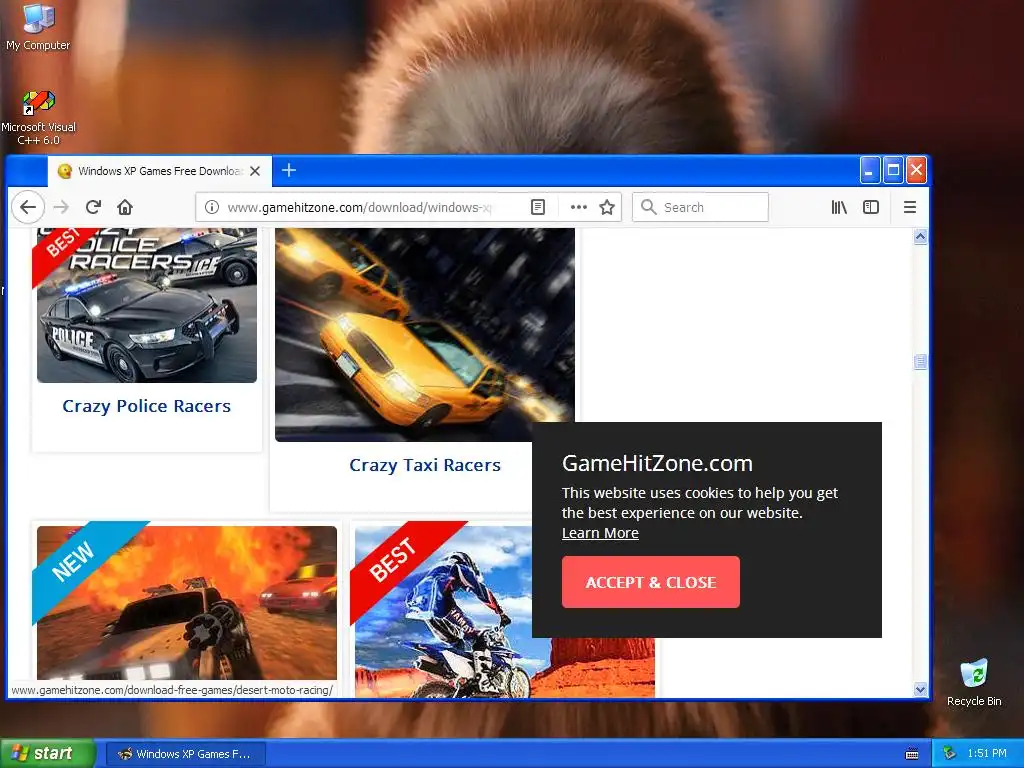Close the Windows XP Games Free Download tab
This screenshot has width=1024, height=768.
tap(255, 171)
